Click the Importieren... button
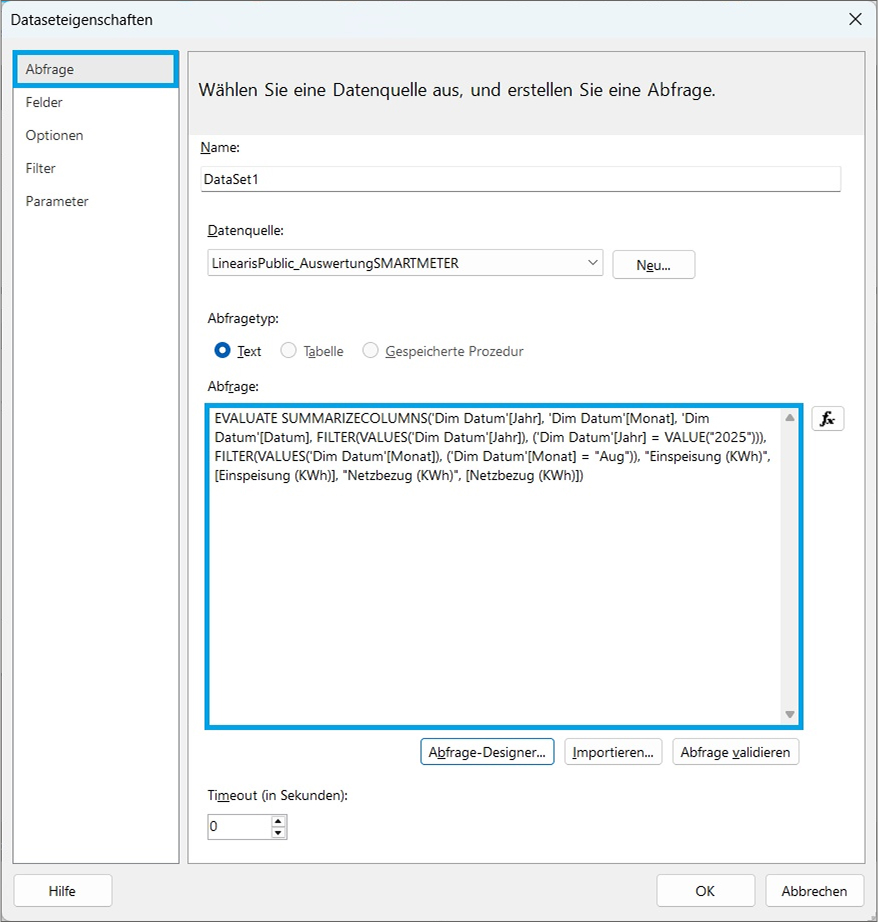 pos(613,752)
